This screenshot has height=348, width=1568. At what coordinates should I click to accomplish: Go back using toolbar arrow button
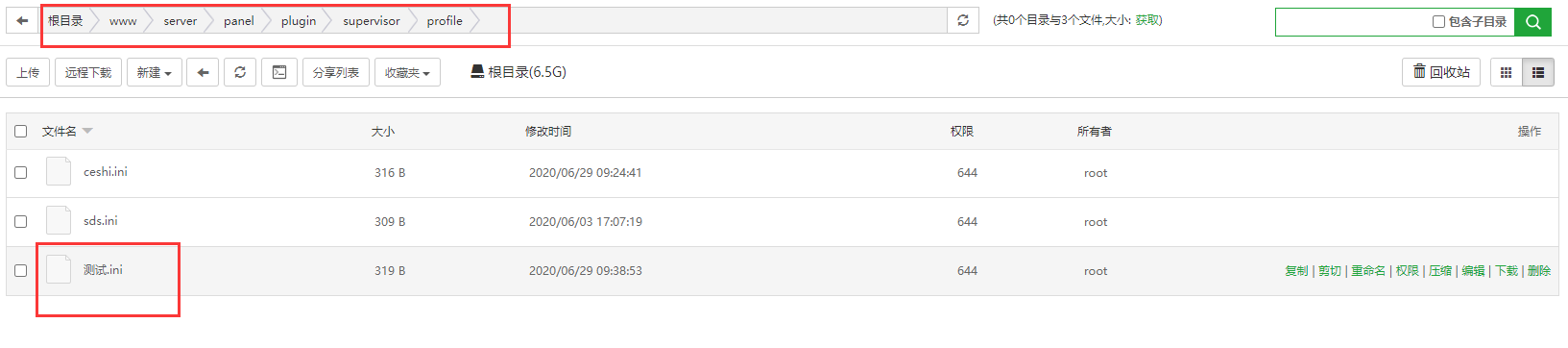pyautogui.click(x=203, y=72)
